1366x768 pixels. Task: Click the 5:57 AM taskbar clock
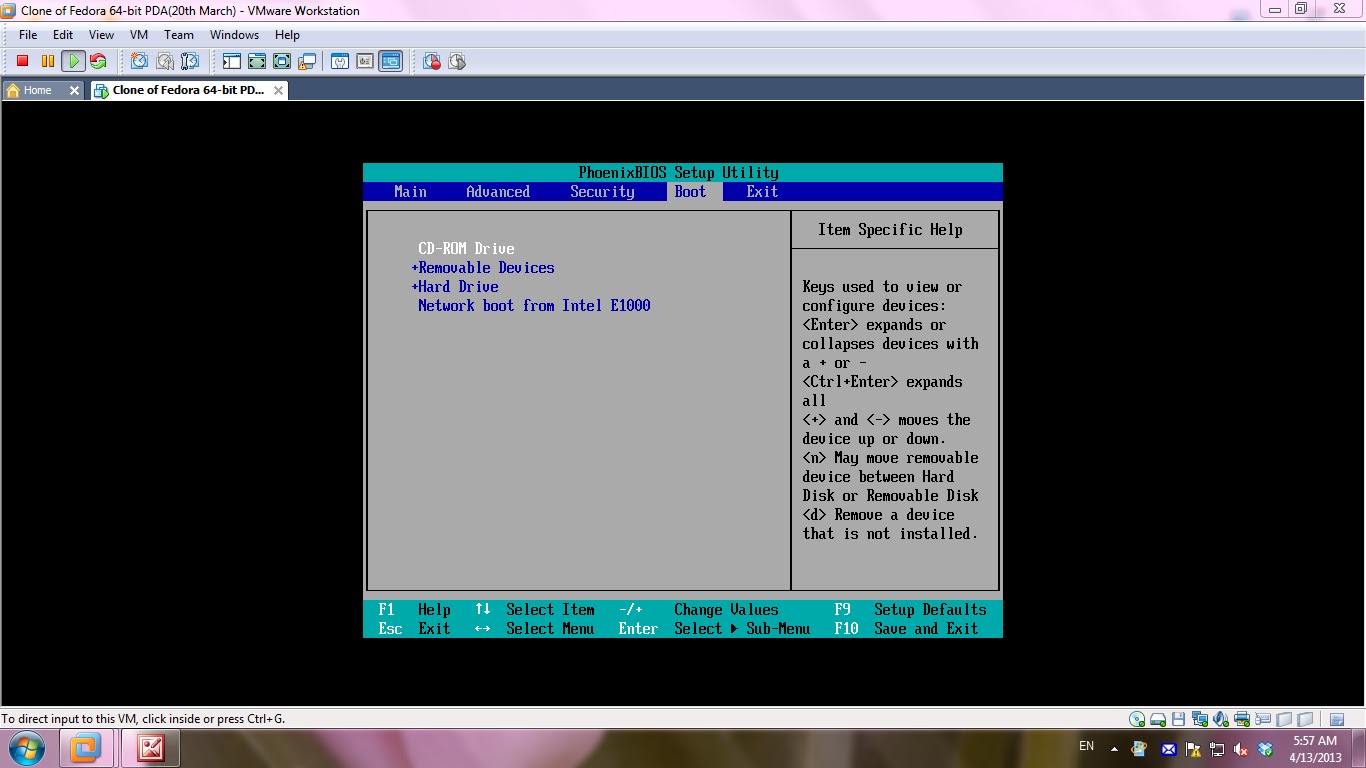(x=1315, y=749)
